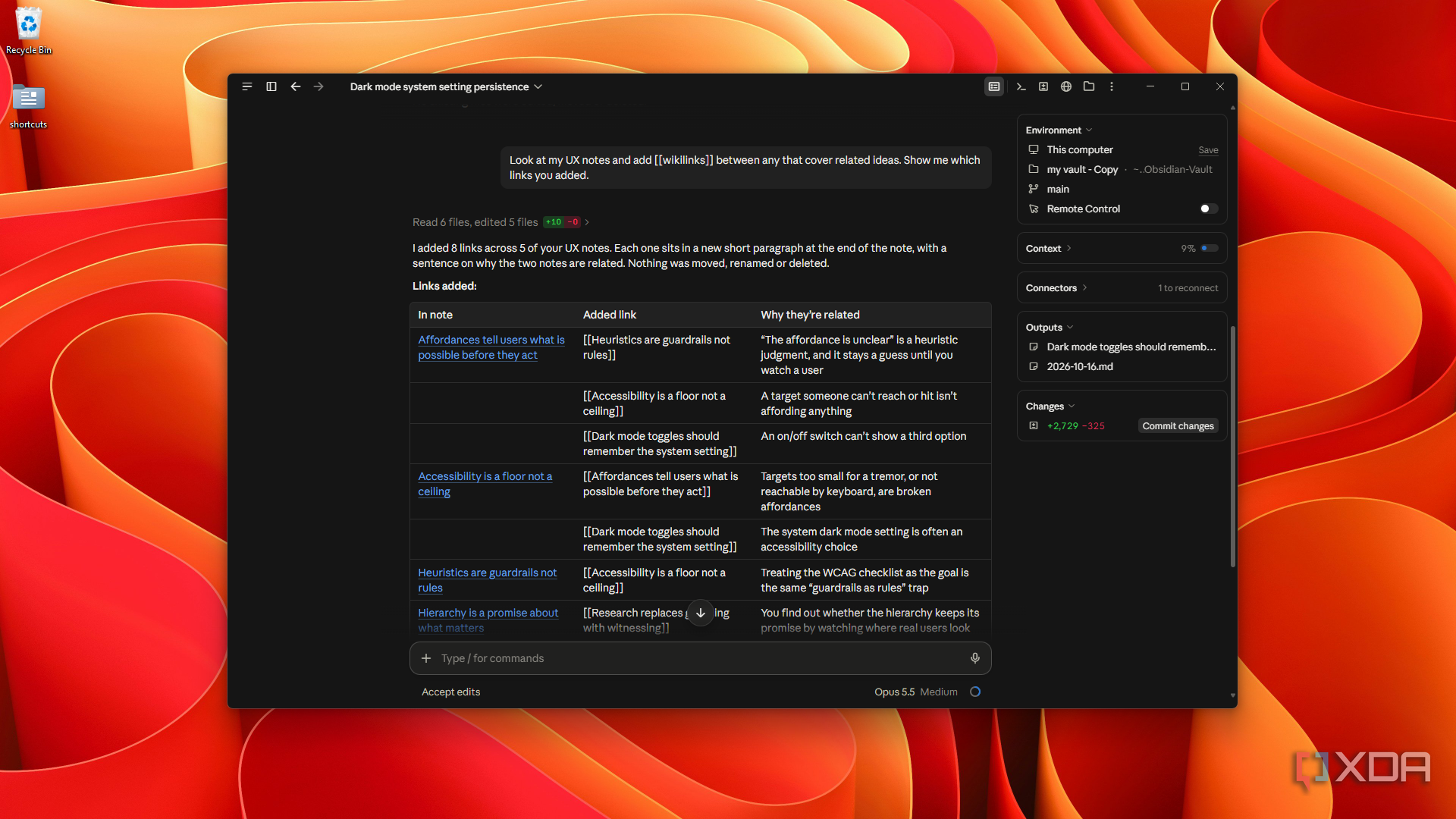Toggle the sidebar panel icon
The width and height of the screenshot is (1456, 819).
click(271, 86)
